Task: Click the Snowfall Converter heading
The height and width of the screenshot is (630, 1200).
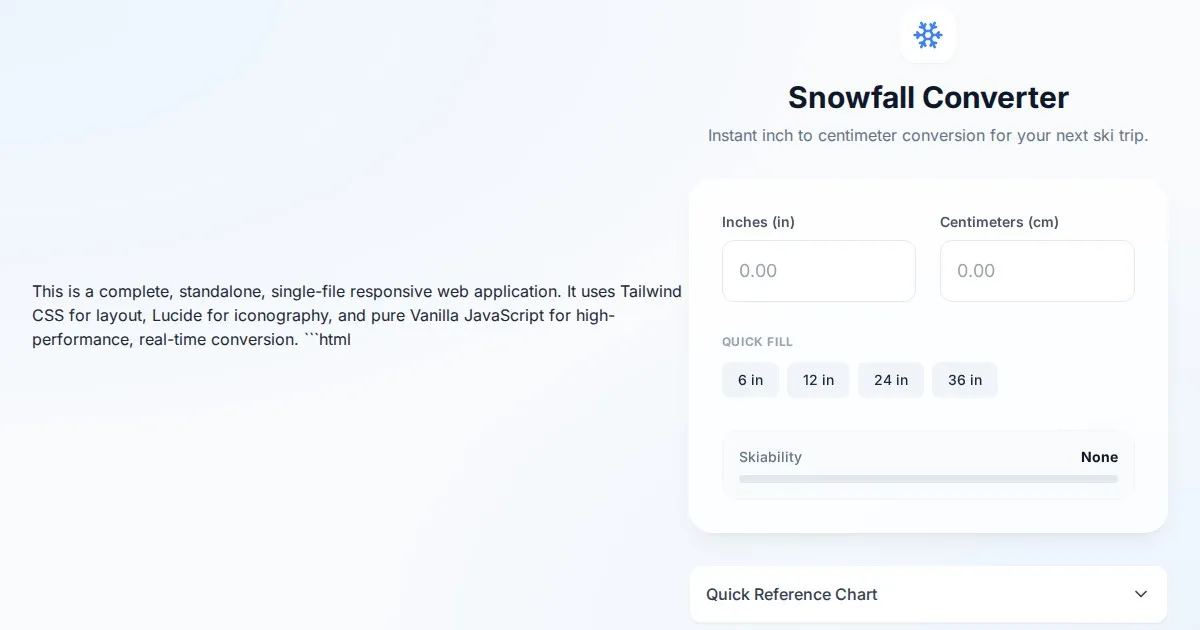Action: 928,97
